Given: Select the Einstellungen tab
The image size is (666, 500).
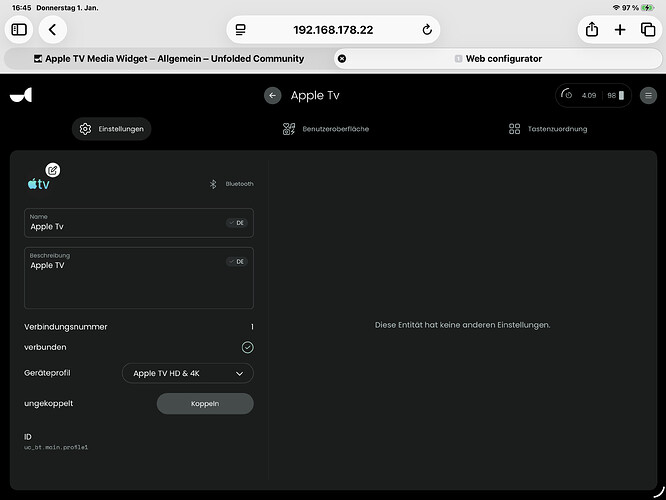Looking at the screenshot, I should pyautogui.click(x=112, y=129).
